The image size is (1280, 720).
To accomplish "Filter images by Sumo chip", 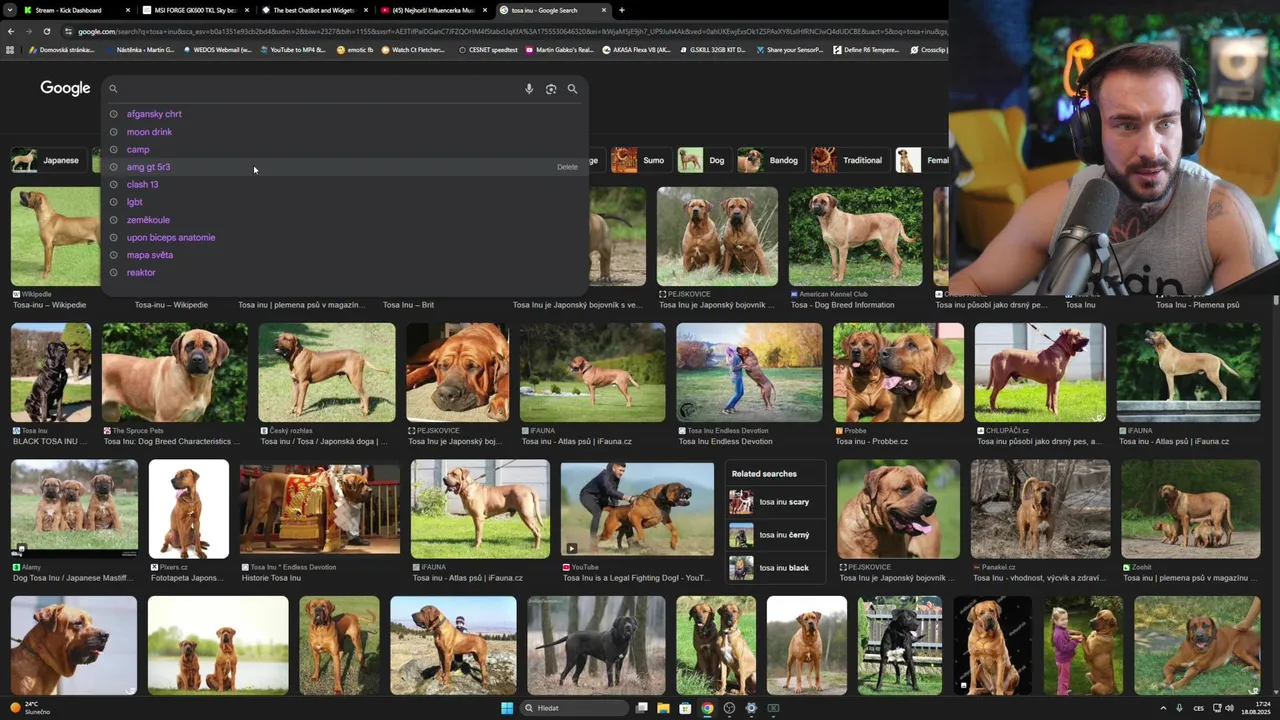I will point(640,160).
